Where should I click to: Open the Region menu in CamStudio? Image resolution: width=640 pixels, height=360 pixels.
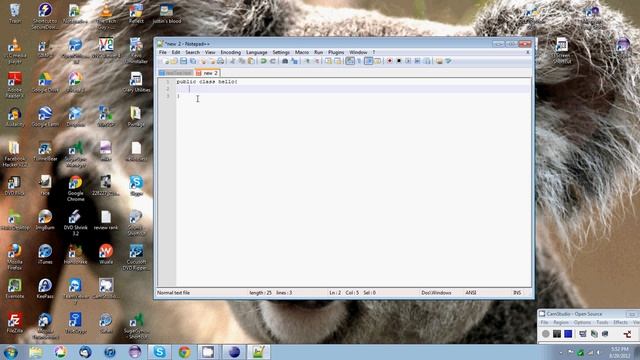[560, 322]
